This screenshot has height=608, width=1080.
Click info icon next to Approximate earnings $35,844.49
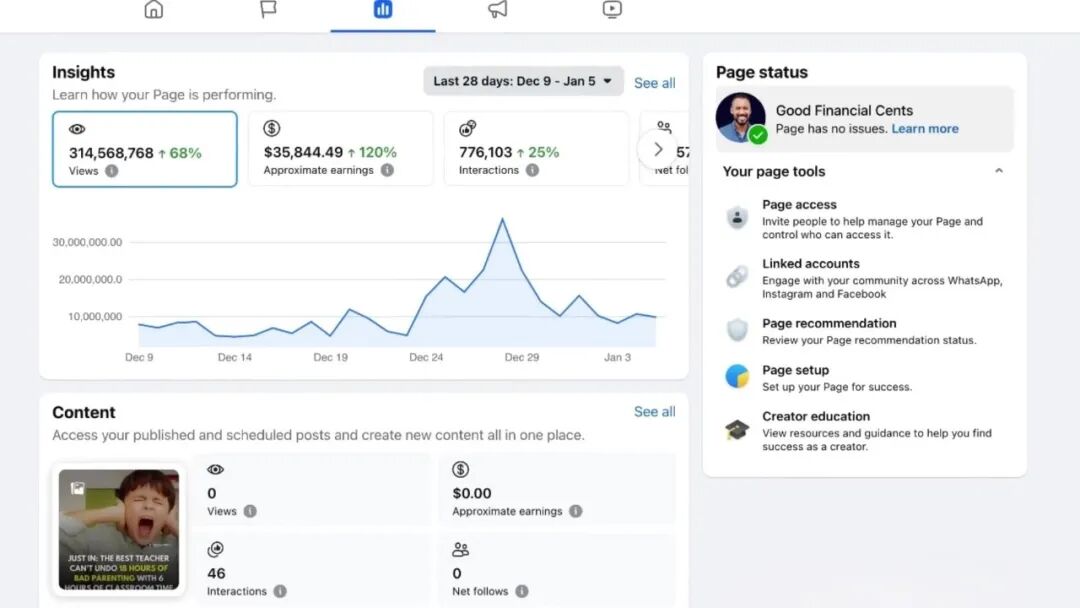pos(387,171)
